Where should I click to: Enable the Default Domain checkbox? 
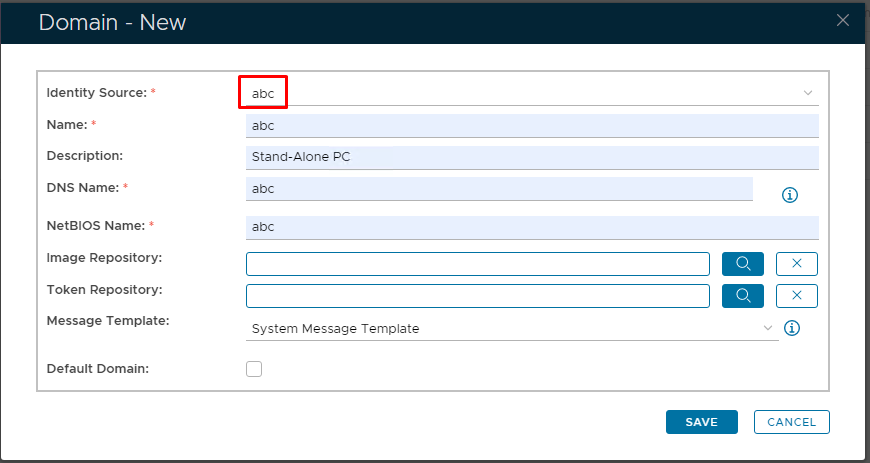[x=254, y=369]
